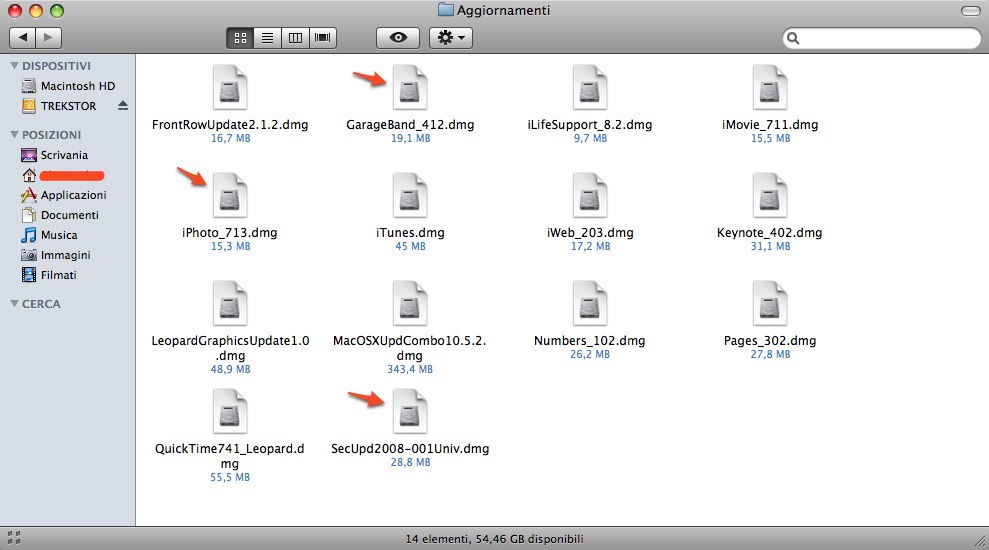Select the Numbers_102.dmg file icon
The width and height of the screenshot is (989, 550).
coord(590,303)
